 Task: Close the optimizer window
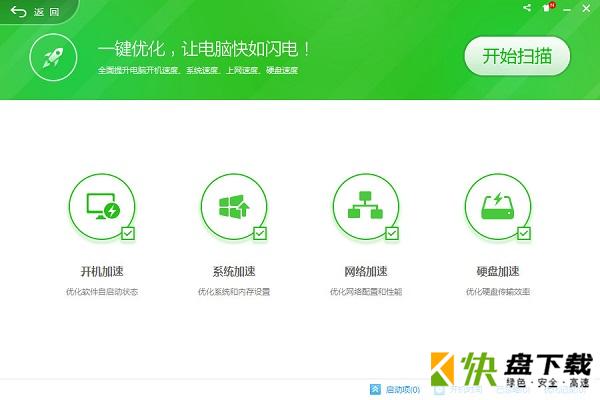coord(586,8)
